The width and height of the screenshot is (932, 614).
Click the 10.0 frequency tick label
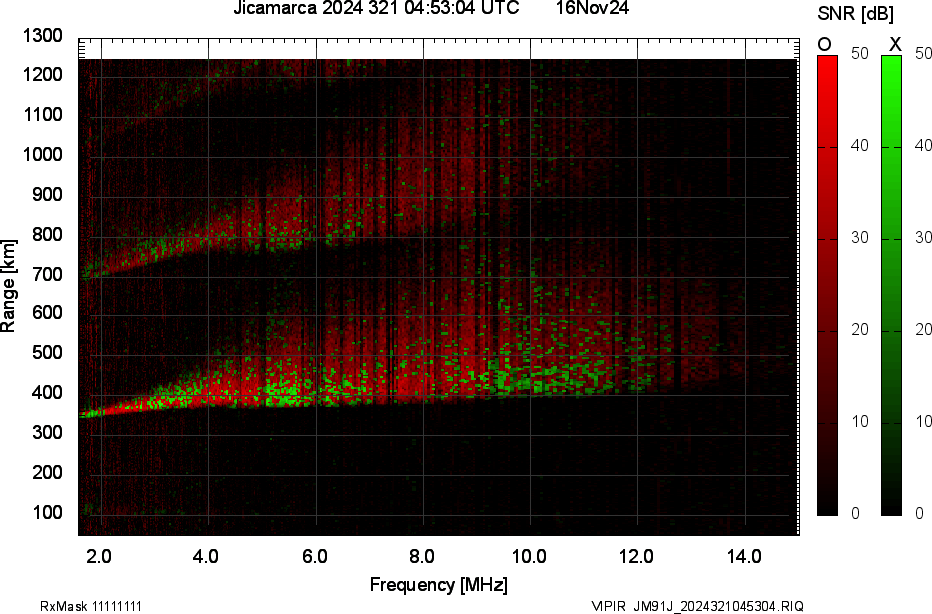click(x=529, y=557)
